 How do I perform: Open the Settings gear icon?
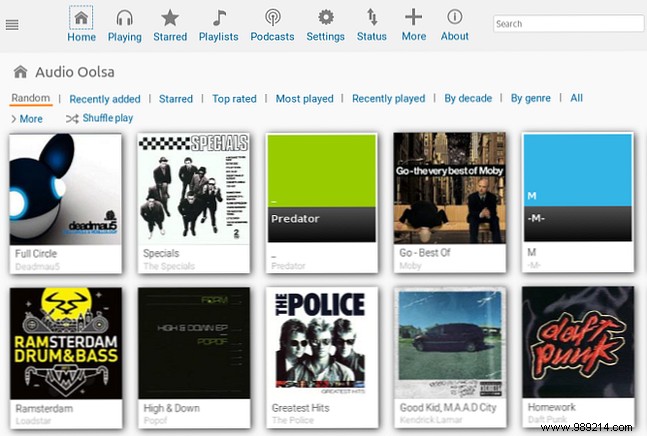pos(326,17)
